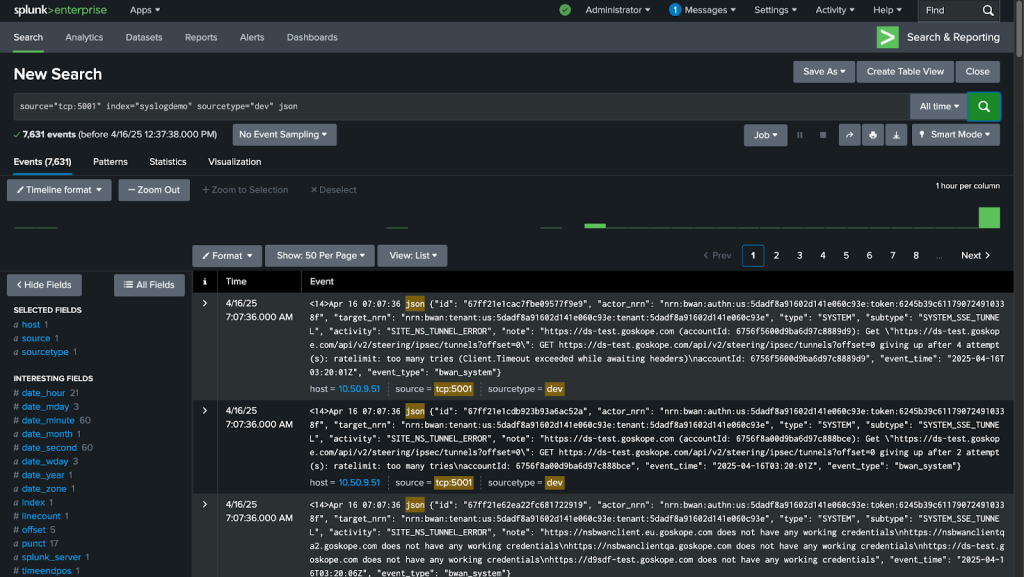Open the All time range picker
The width and height of the screenshot is (1024, 577).
939,106
